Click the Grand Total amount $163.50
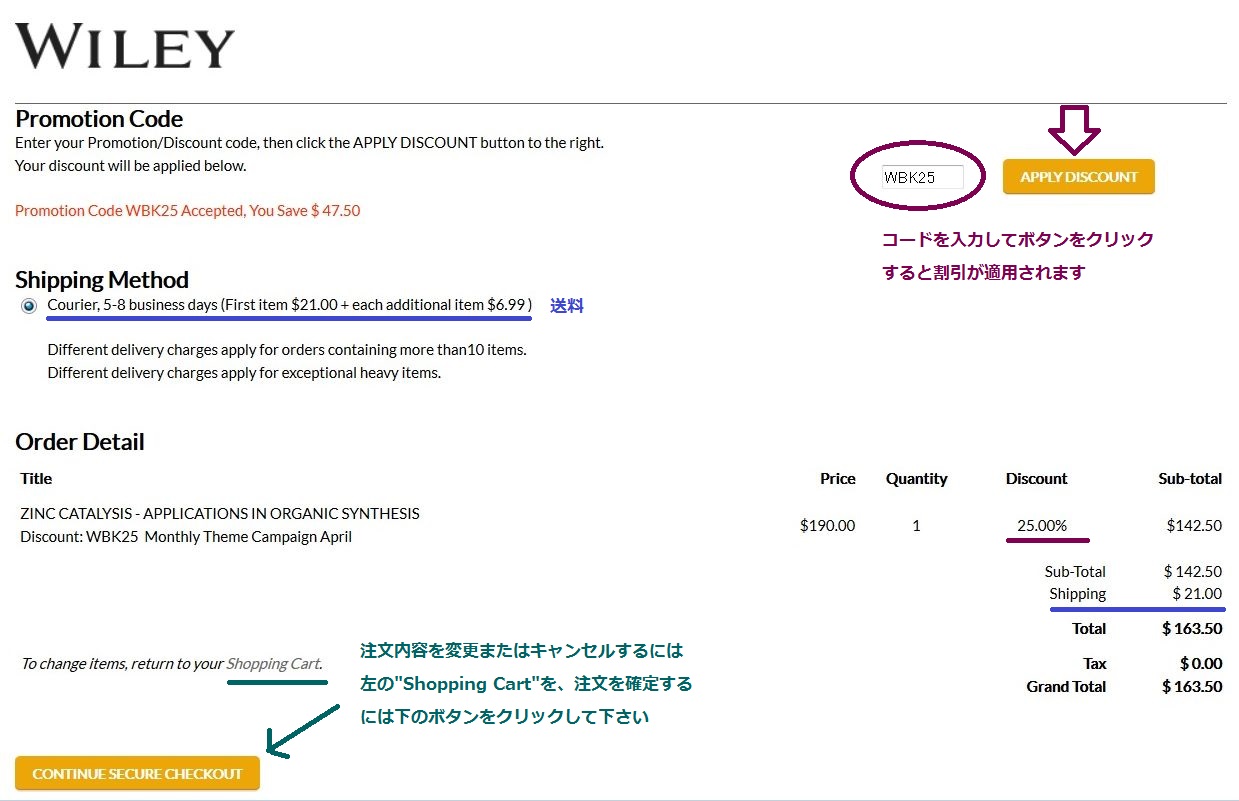The image size is (1239, 801). coord(1191,687)
